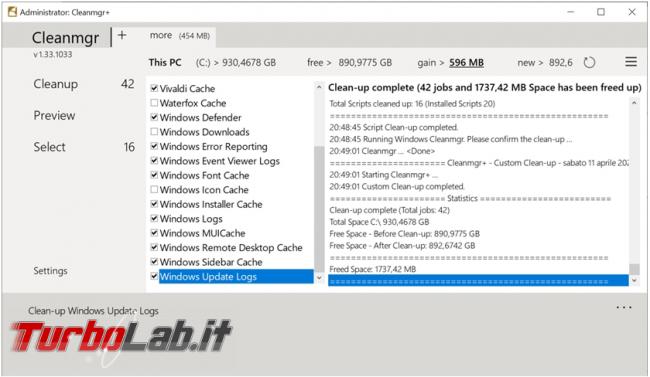This screenshot has width=650, height=377.
Task: Click the 20:48:45 Script Clean-up completed line
Action: click(393, 127)
